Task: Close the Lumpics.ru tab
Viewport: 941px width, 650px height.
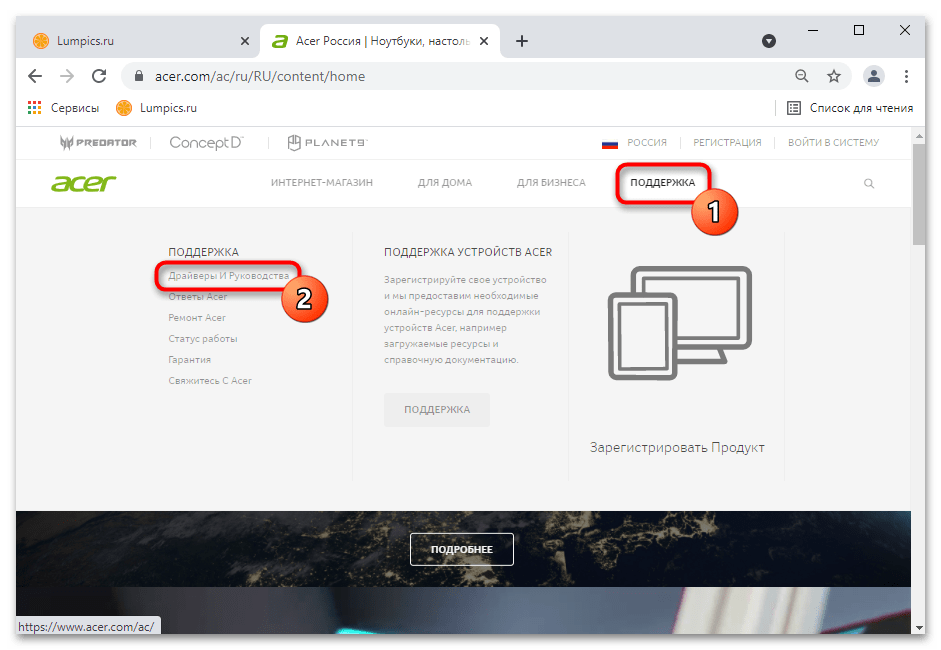Action: coord(245,41)
